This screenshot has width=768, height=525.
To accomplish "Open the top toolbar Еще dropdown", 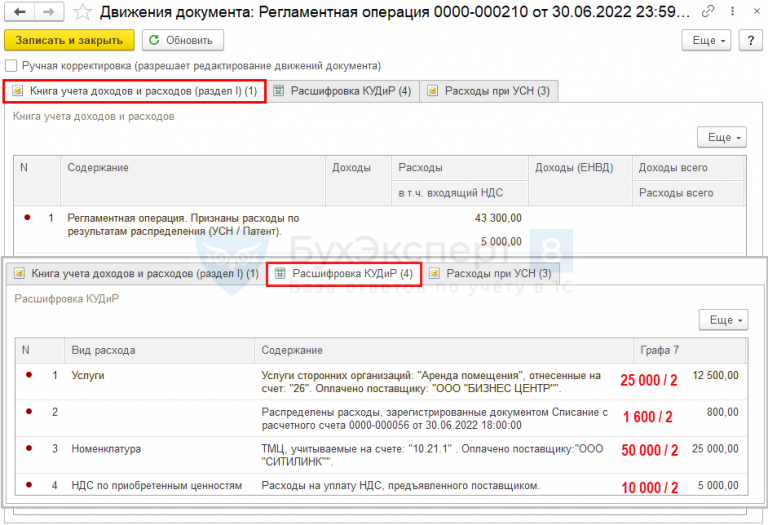I will click(x=706, y=40).
